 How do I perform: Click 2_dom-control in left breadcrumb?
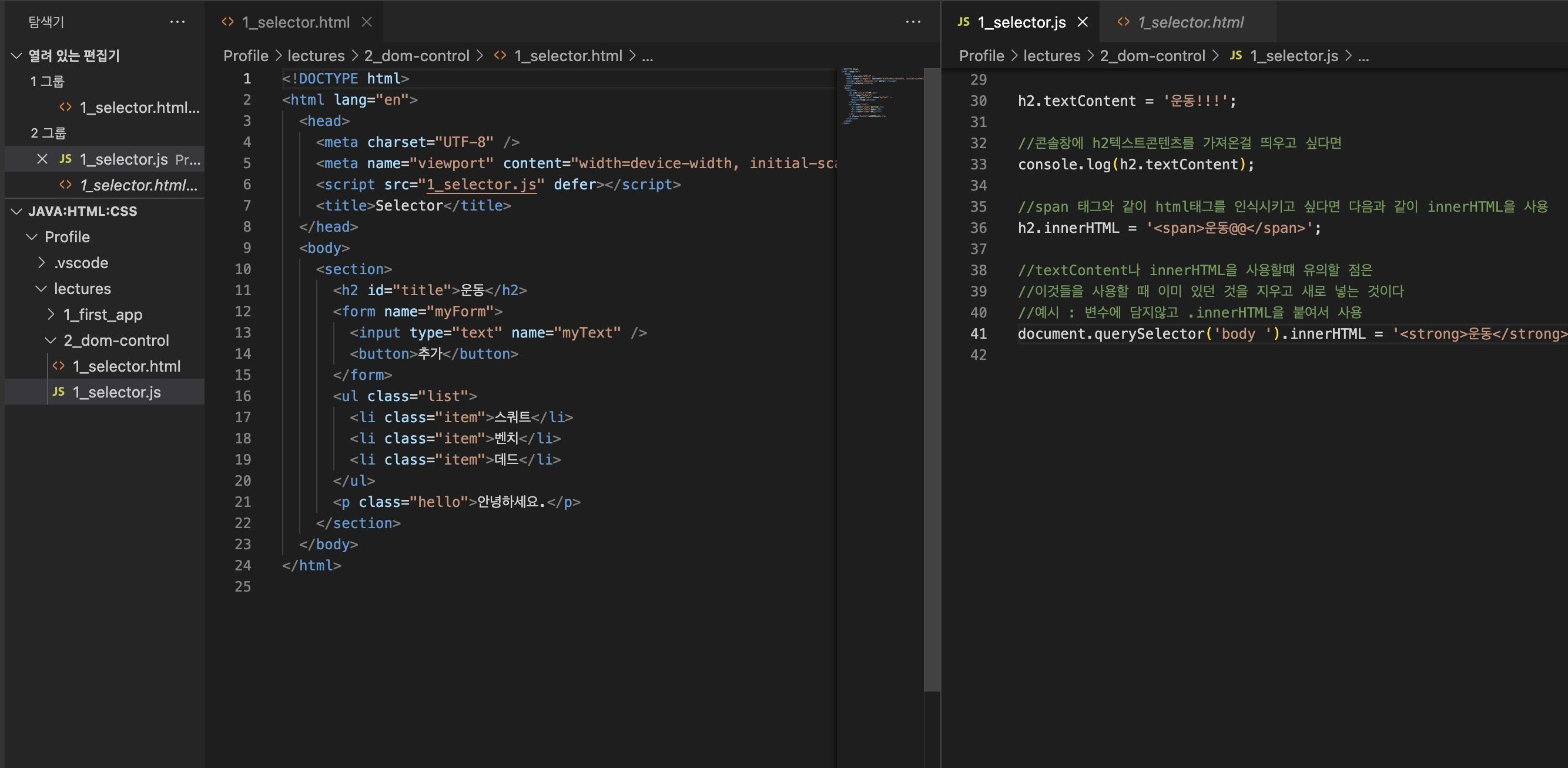coord(416,55)
